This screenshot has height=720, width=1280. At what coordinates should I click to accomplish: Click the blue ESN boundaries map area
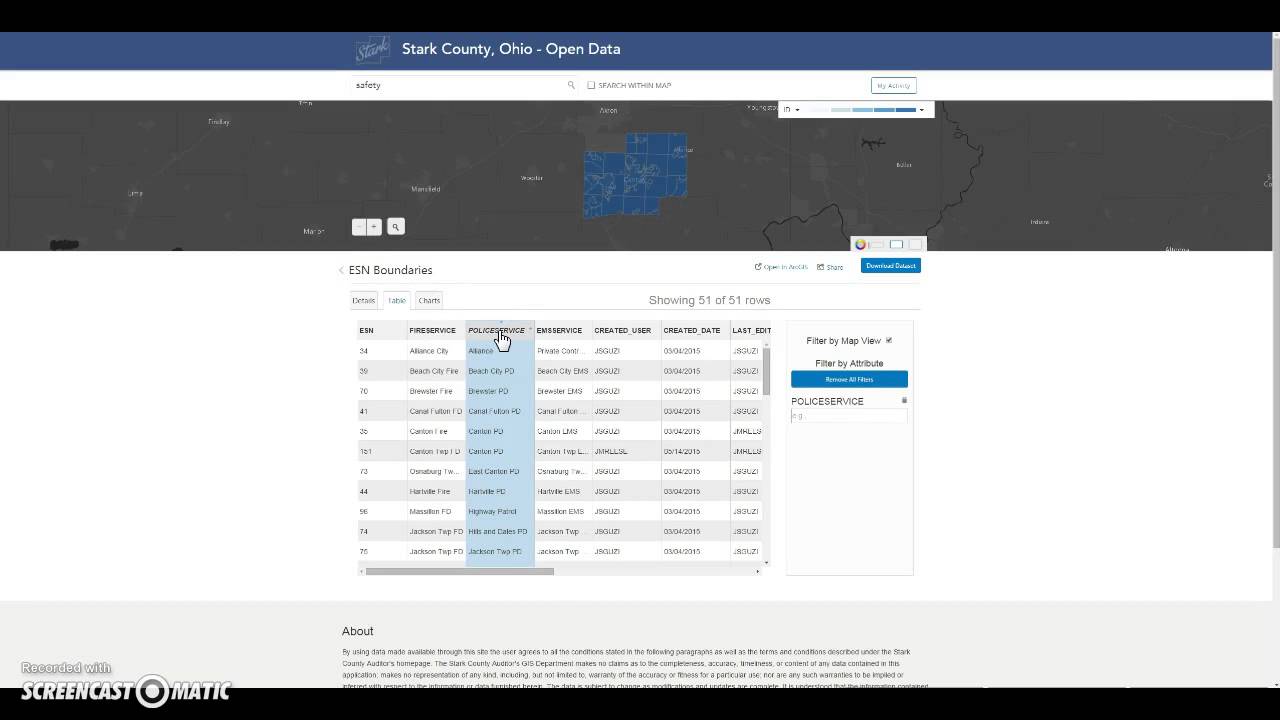[x=635, y=175]
